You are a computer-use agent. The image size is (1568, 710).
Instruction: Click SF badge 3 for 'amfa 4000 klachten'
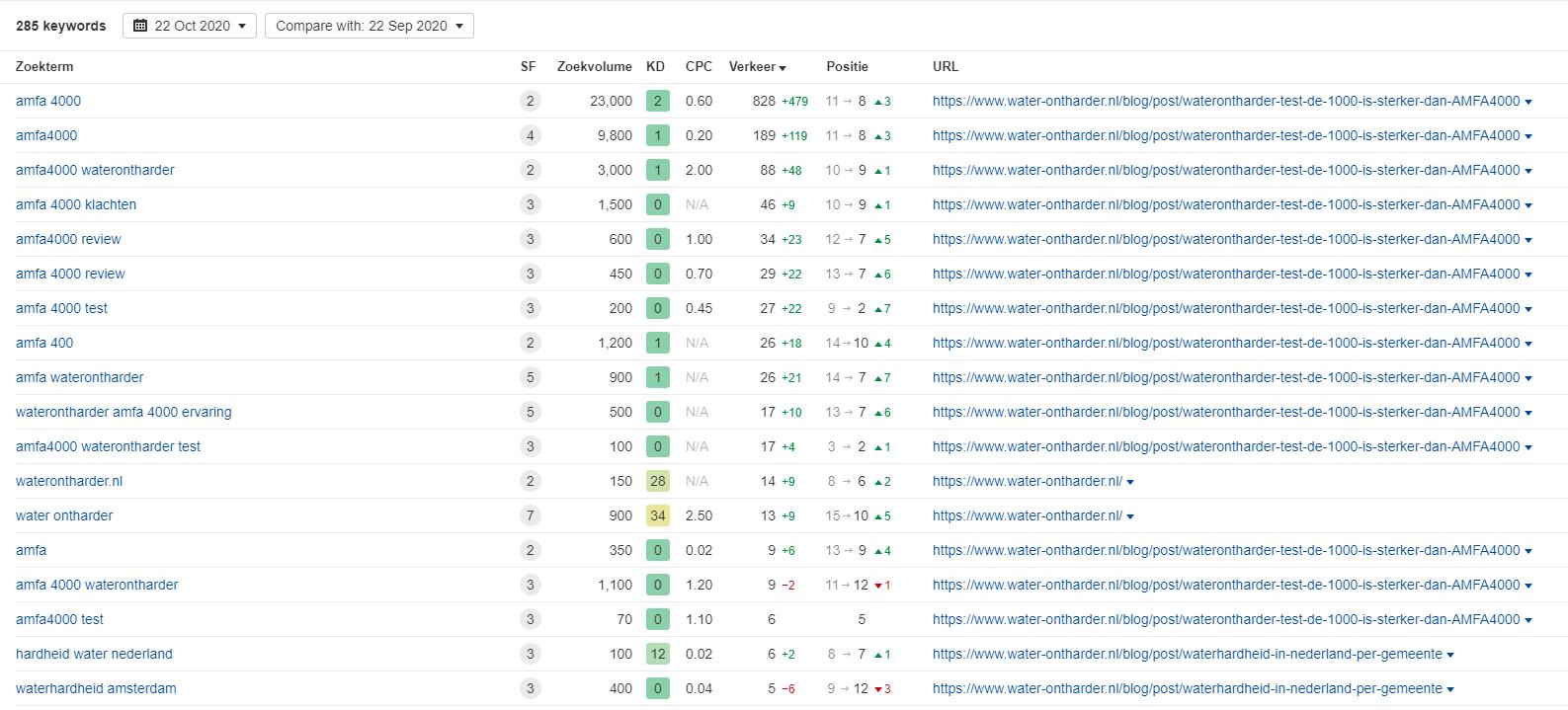(x=531, y=204)
